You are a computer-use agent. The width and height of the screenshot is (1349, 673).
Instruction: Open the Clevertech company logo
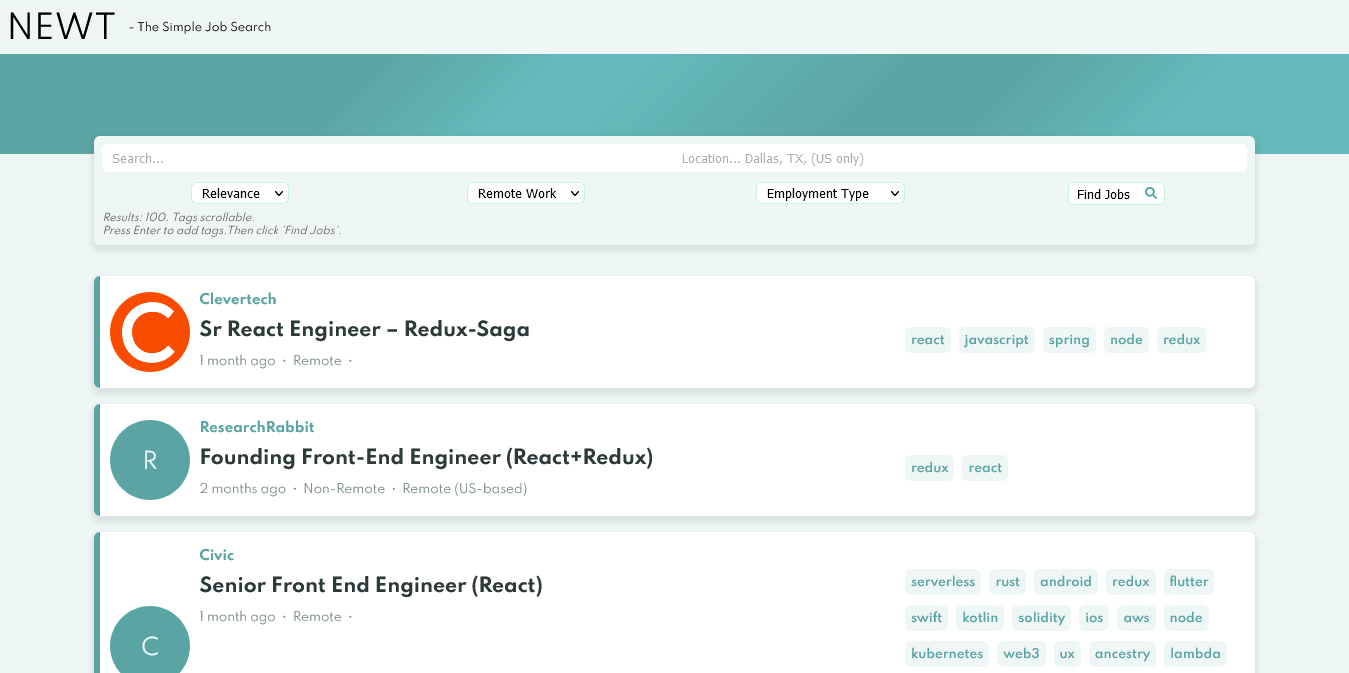pyautogui.click(x=150, y=332)
